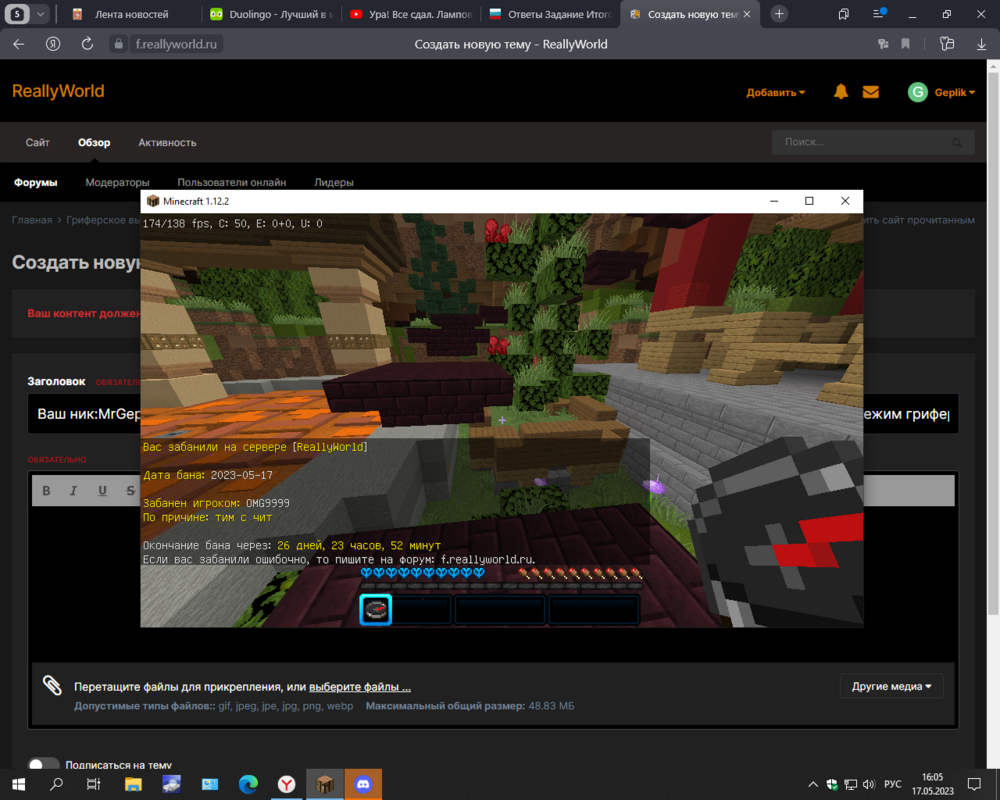Open the tab groups window icon
The width and height of the screenshot is (1000, 800).
(843, 14)
